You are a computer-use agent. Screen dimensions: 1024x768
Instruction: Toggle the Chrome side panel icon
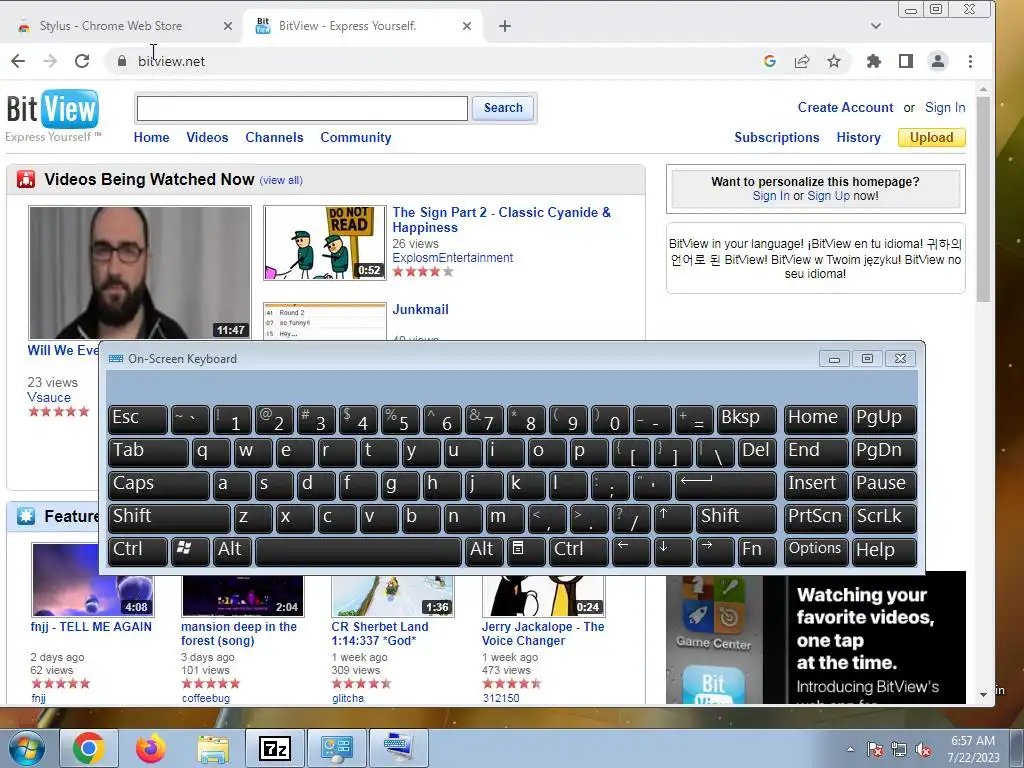click(x=906, y=61)
